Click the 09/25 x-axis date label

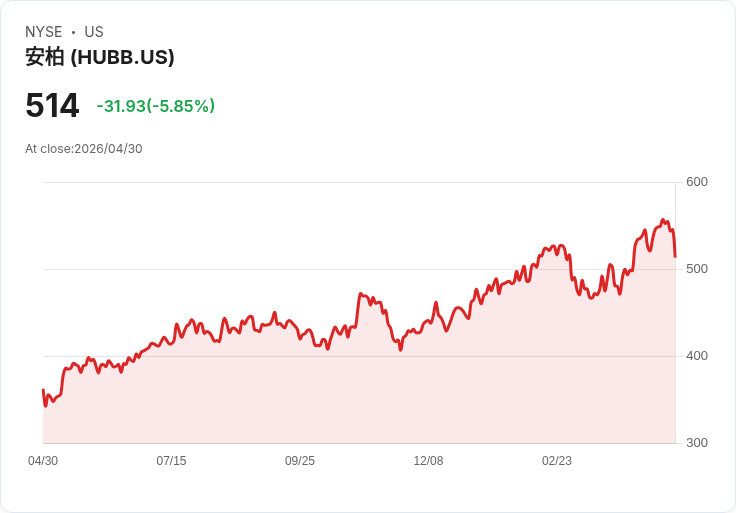click(300, 461)
